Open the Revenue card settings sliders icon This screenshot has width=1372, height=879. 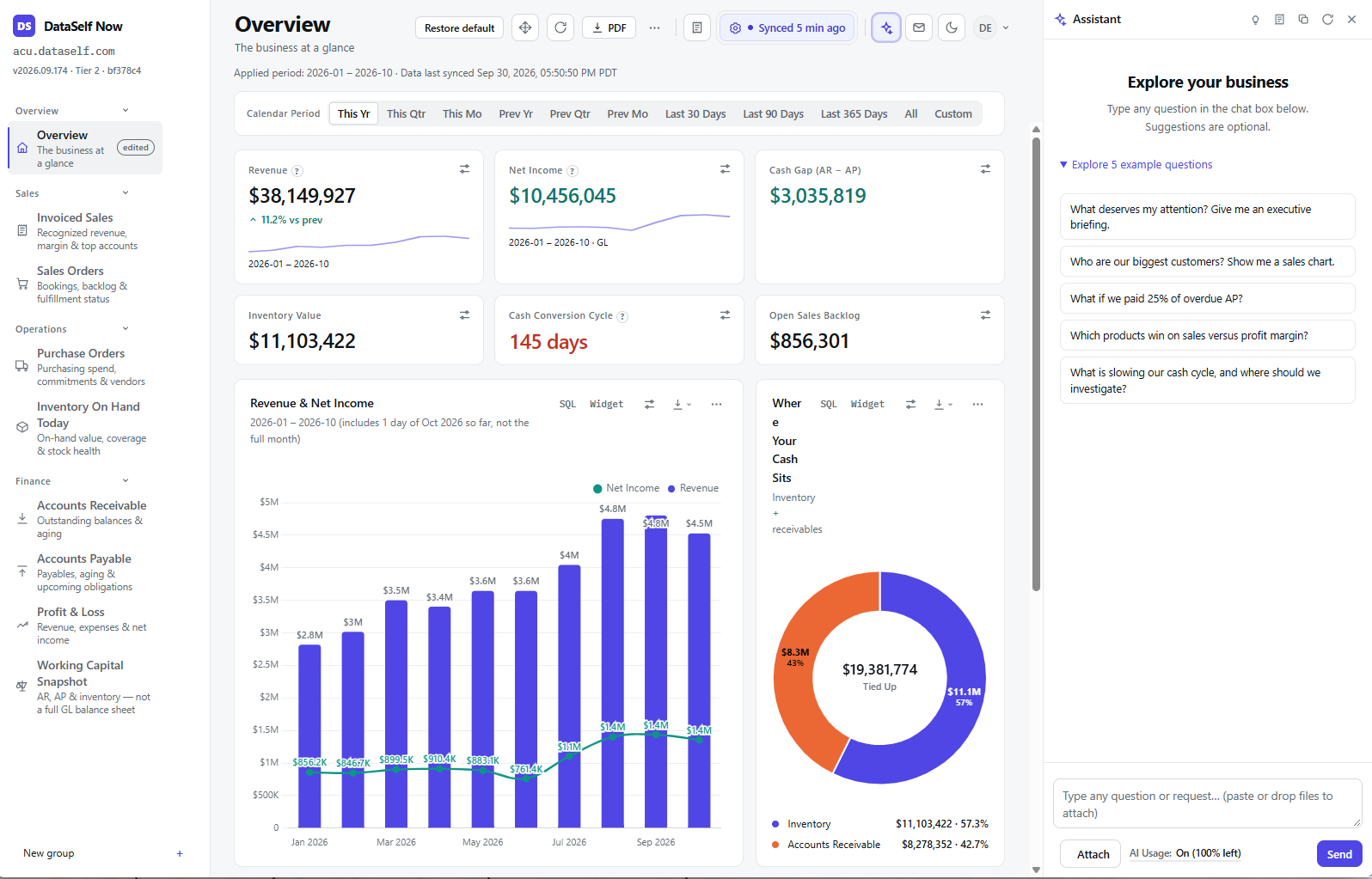tap(464, 169)
